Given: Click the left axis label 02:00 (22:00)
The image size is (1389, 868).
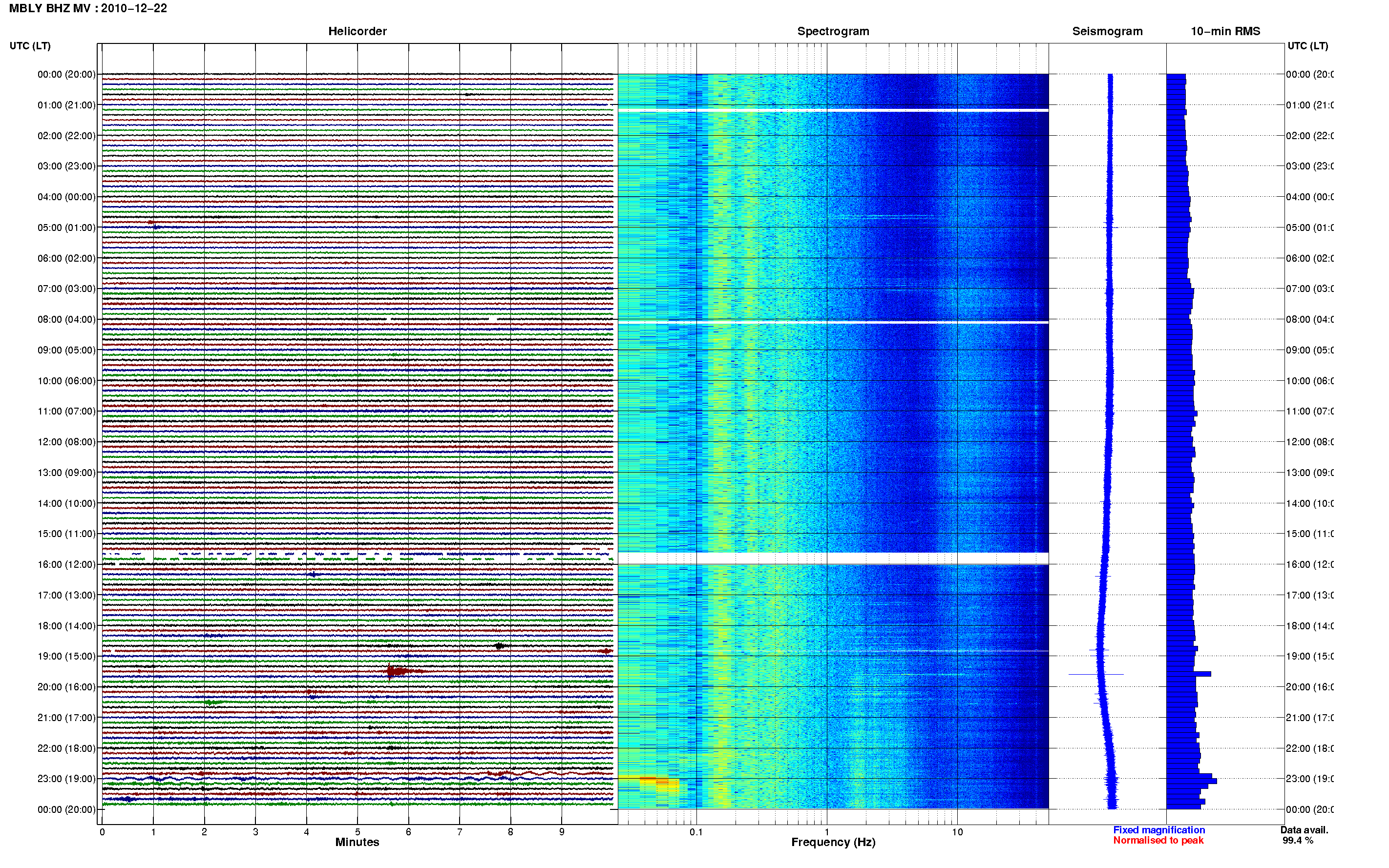Looking at the screenshot, I should click(x=66, y=136).
